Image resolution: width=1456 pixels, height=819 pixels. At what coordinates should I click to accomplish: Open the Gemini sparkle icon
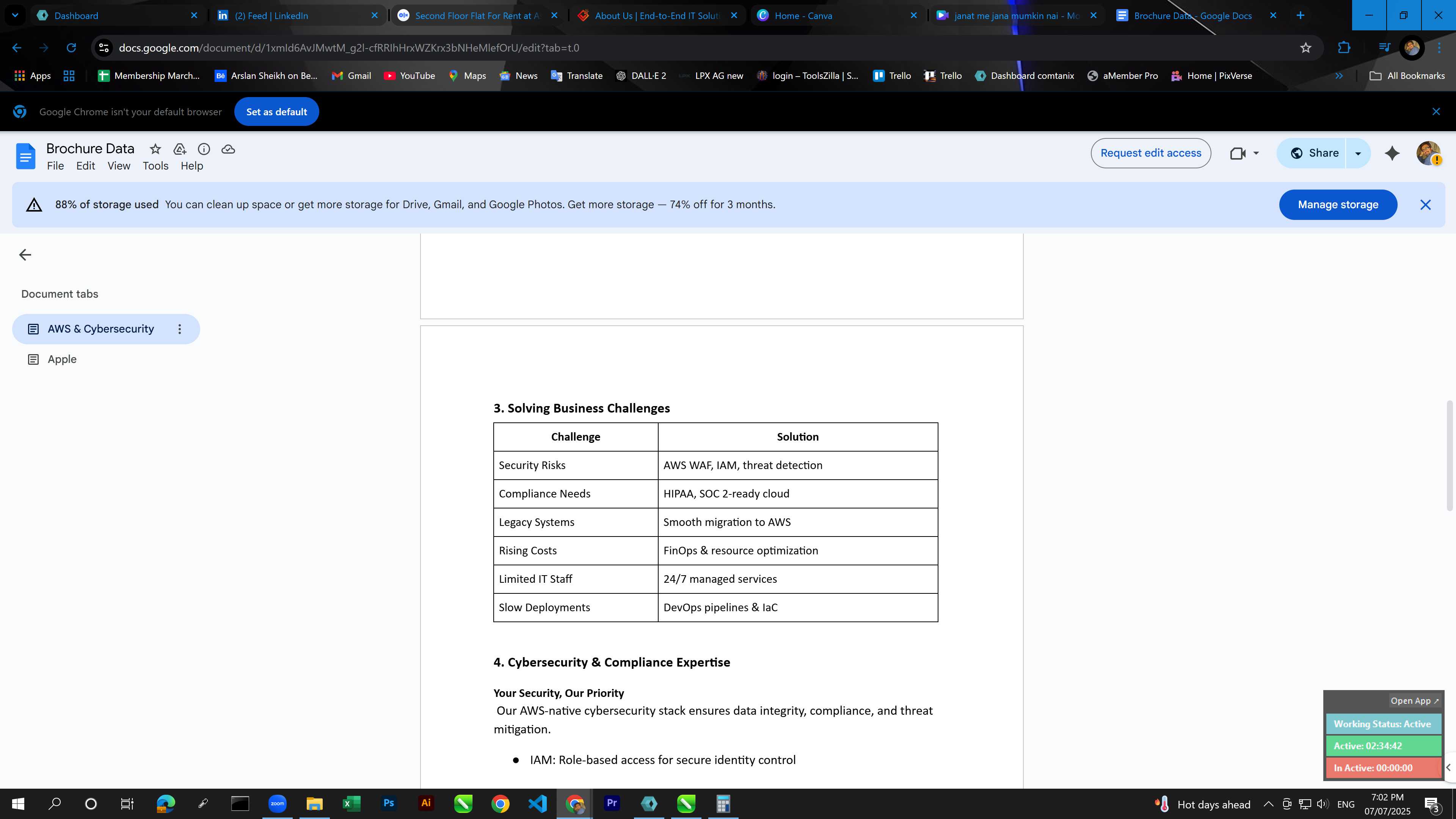[1392, 153]
